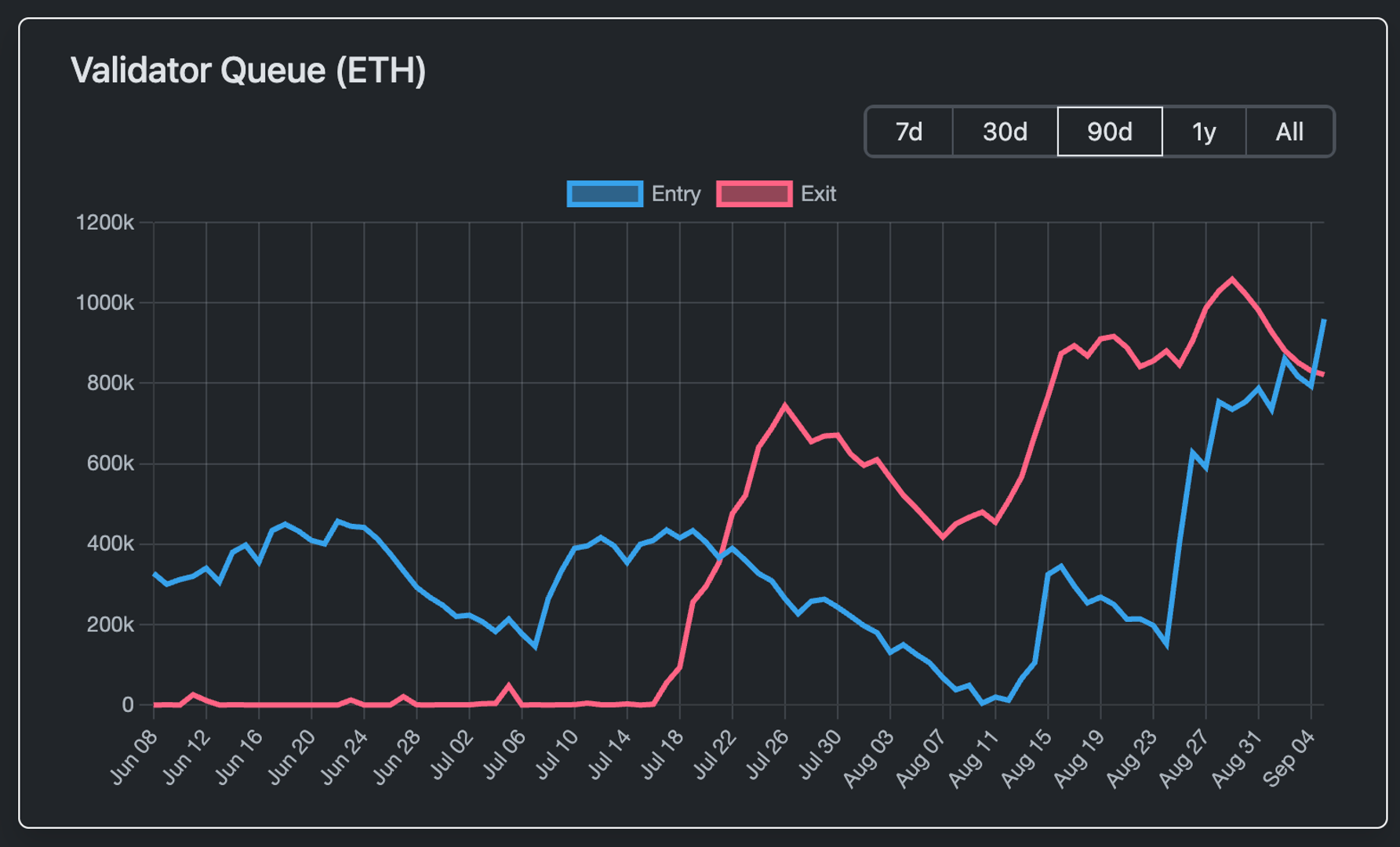Click the active 90d range button
This screenshot has height=847, width=1400.
point(1109,132)
